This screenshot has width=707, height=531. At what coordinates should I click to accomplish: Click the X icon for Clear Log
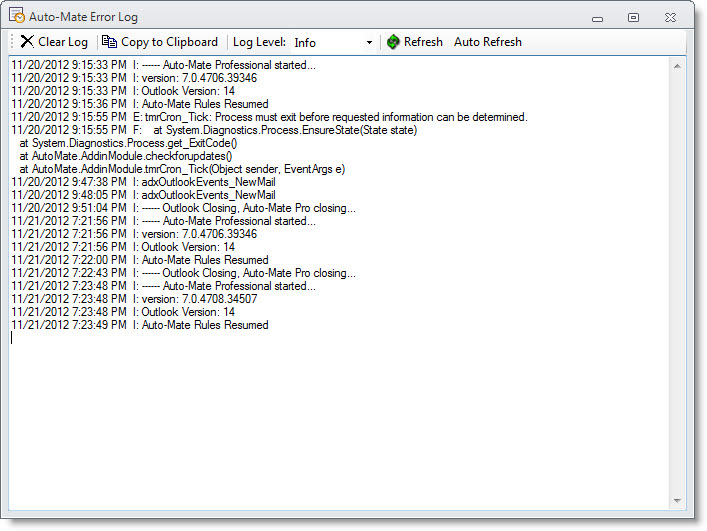click(26, 42)
